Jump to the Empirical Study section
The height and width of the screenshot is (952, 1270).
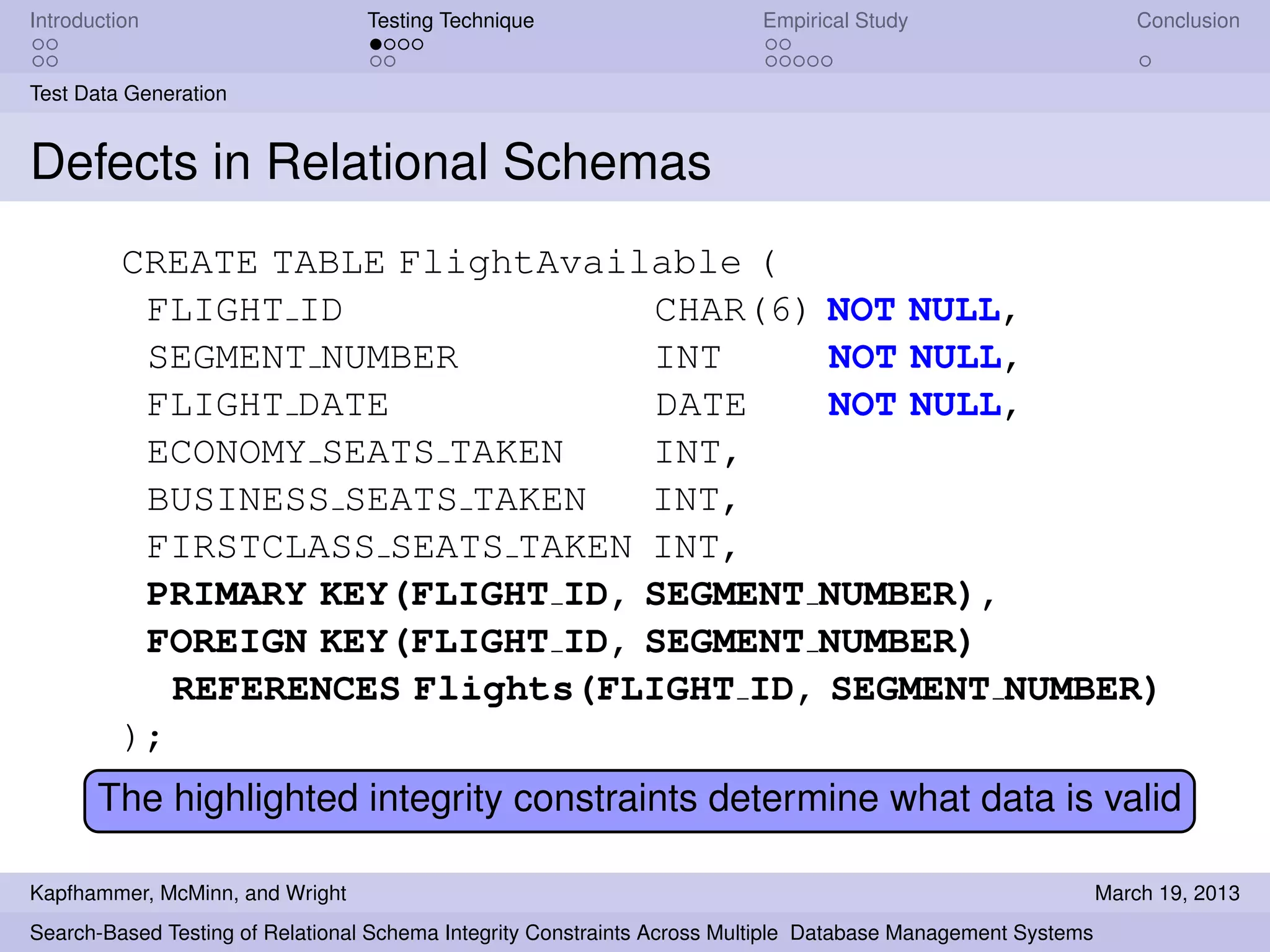point(835,20)
